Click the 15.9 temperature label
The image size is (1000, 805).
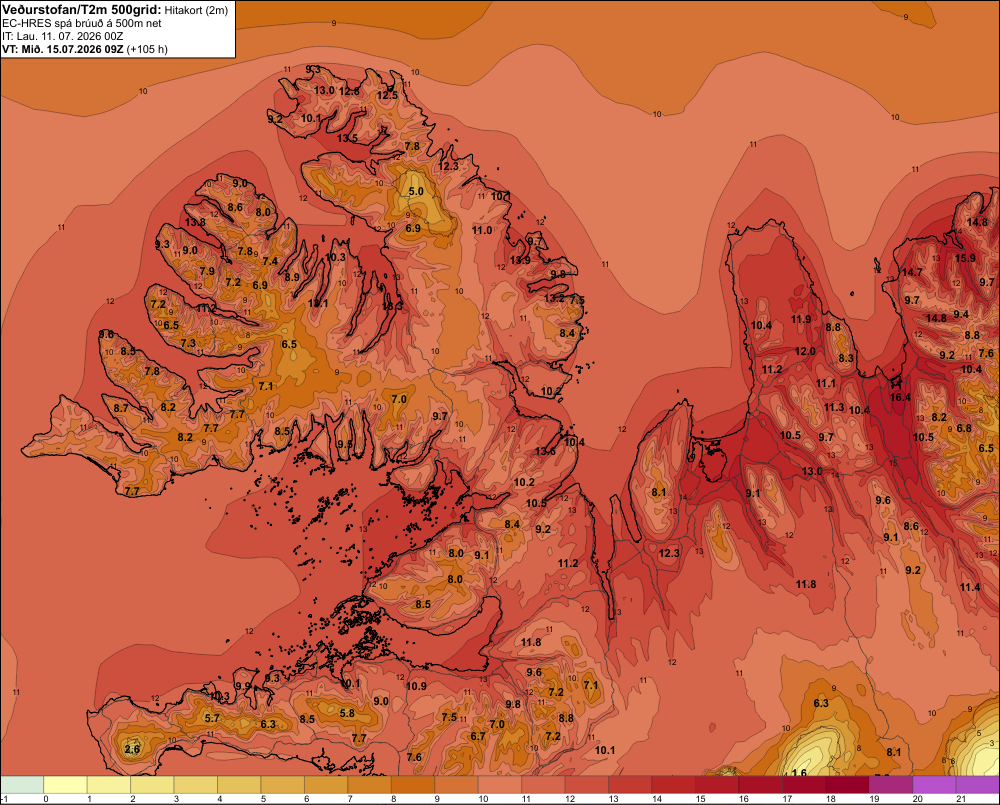point(965,258)
